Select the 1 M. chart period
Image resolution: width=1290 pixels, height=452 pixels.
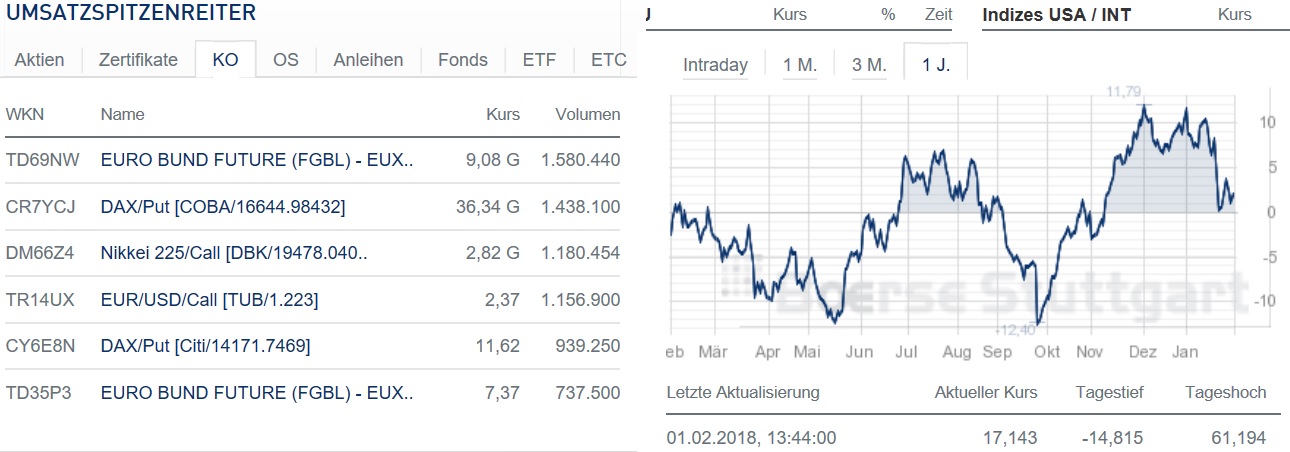[800, 65]
